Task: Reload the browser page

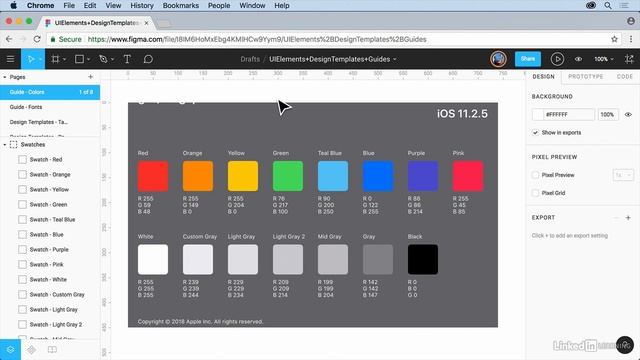Action: pos(37,39)
